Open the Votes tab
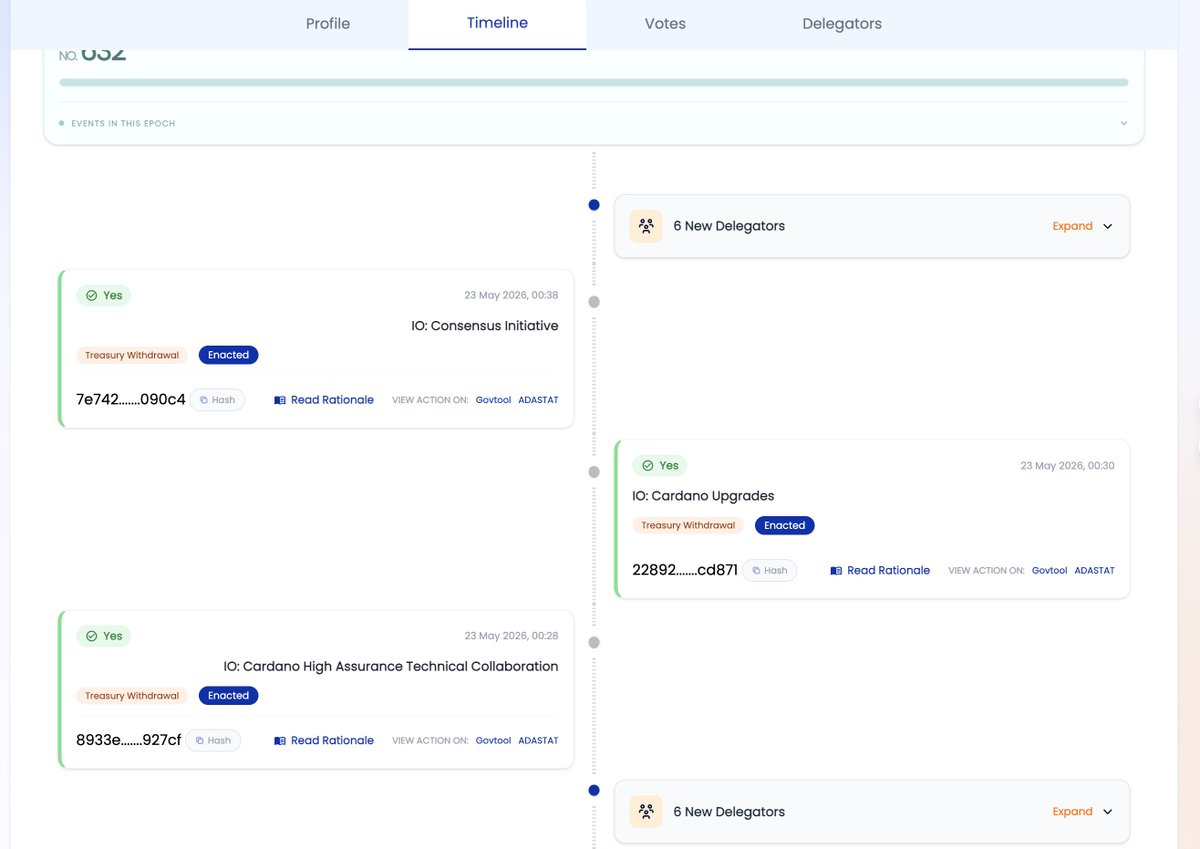 (665, 24)
